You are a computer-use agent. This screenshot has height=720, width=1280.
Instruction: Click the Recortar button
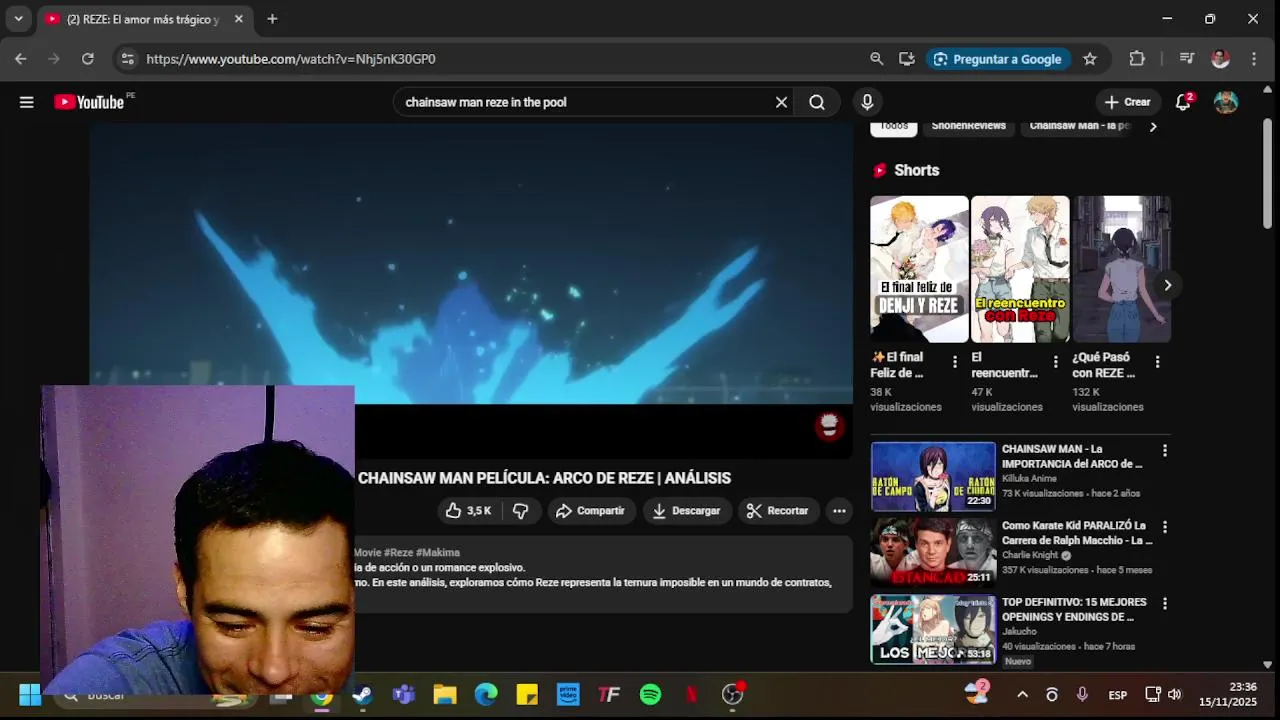pyautogui.click(x=778, y=511)
